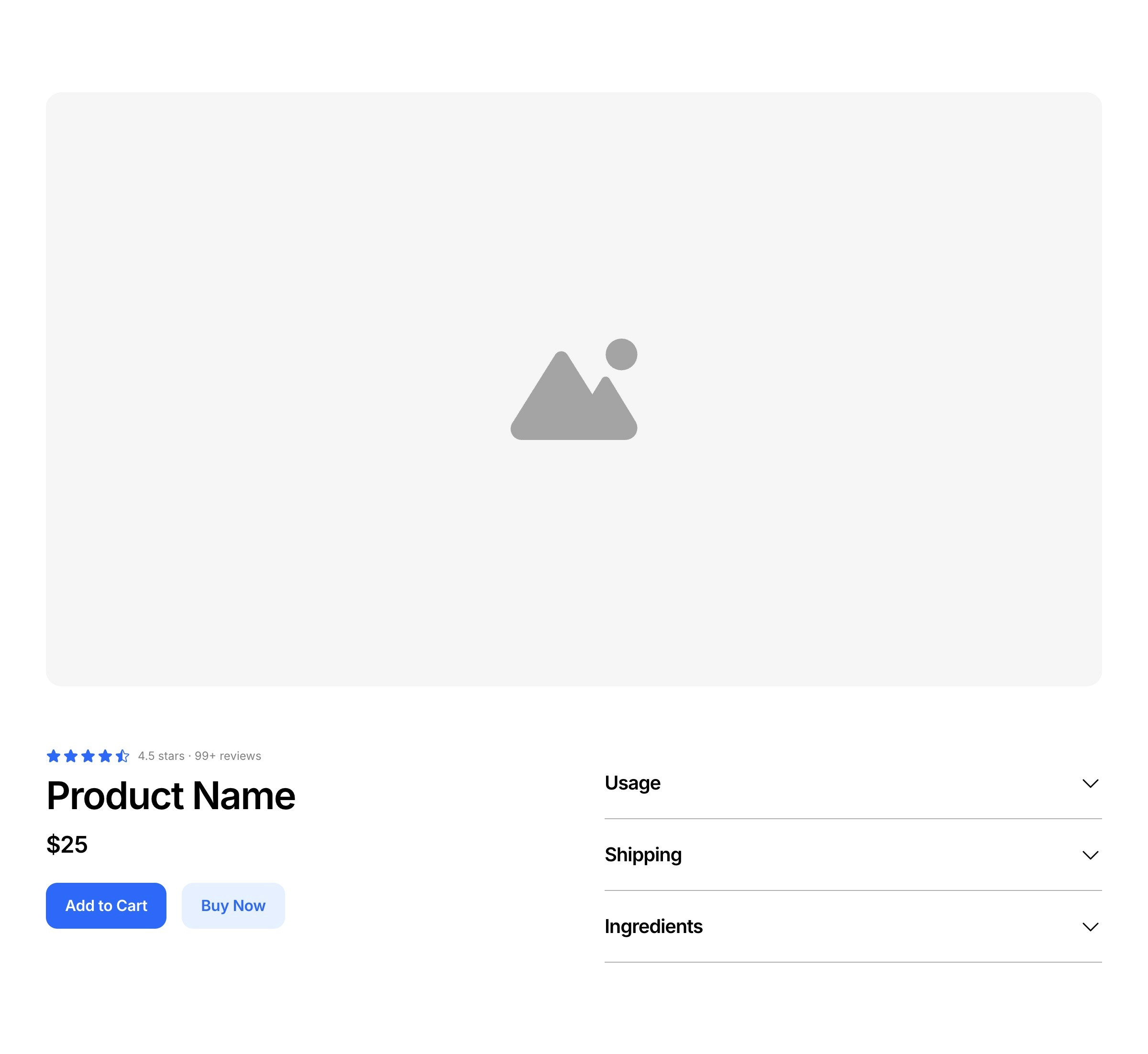Click the fourth rating star

pos(105,756)
